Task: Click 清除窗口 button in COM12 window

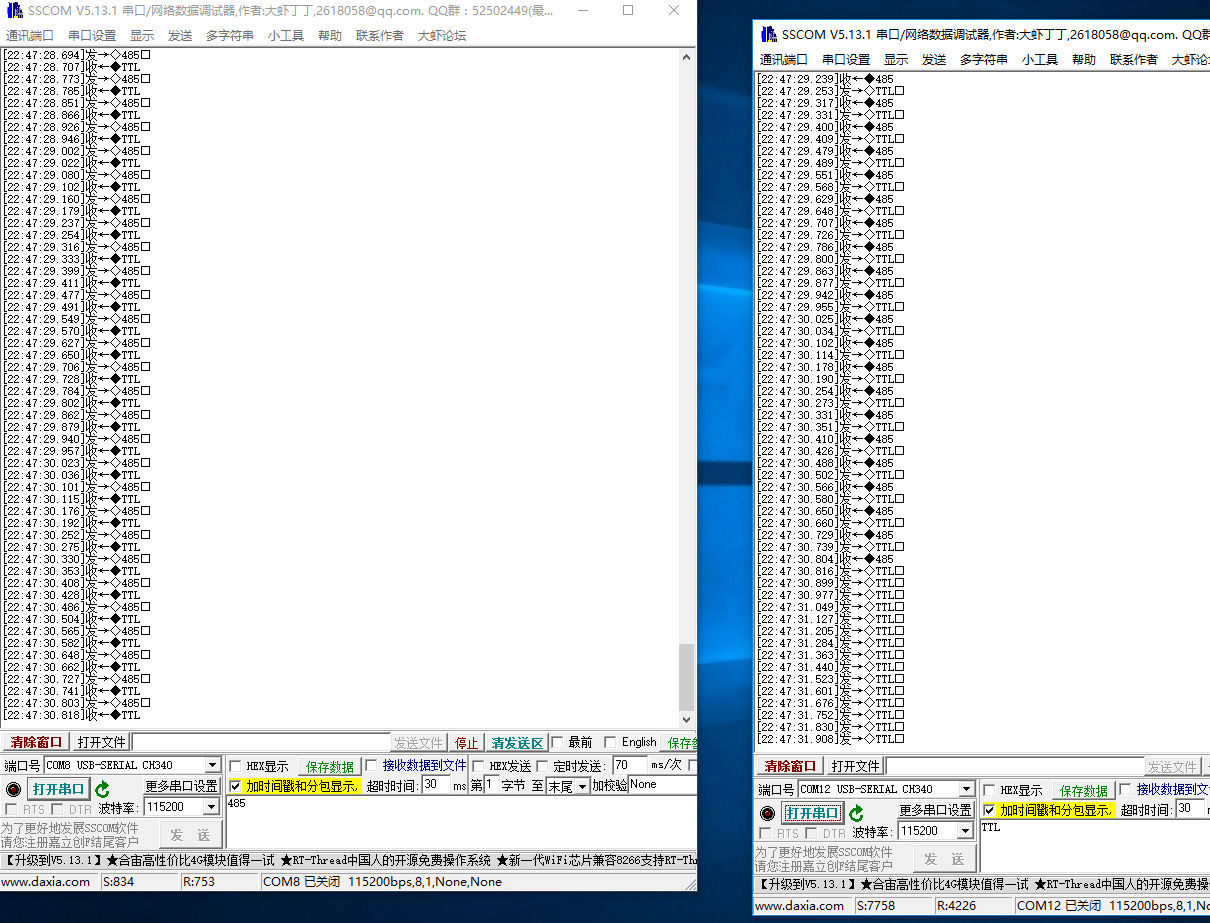Action: 790,766
